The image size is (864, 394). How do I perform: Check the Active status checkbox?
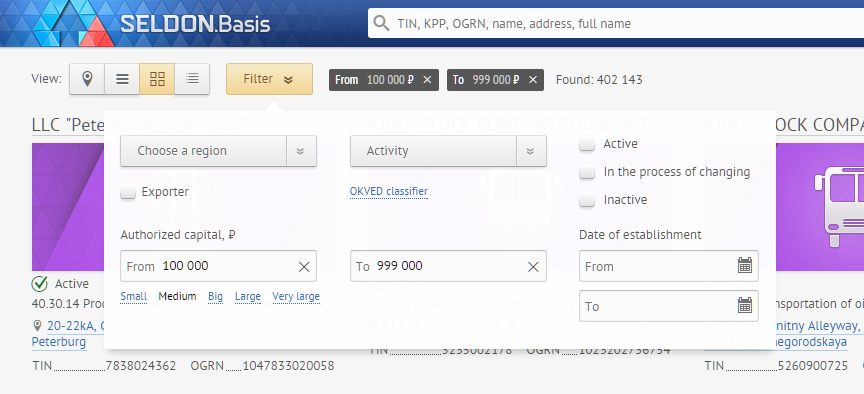[587, 144]
